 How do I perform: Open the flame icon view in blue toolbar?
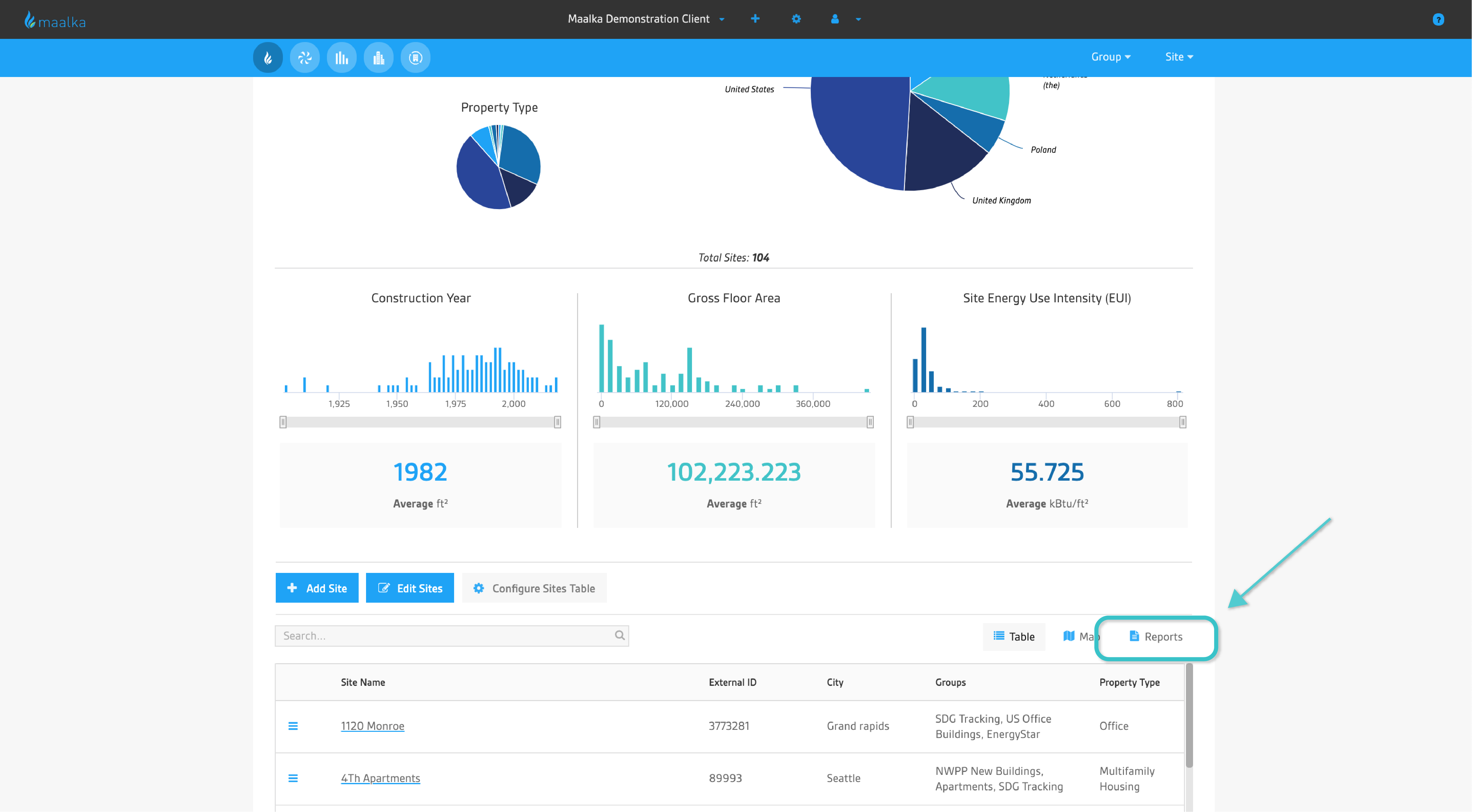coord(268,57)
